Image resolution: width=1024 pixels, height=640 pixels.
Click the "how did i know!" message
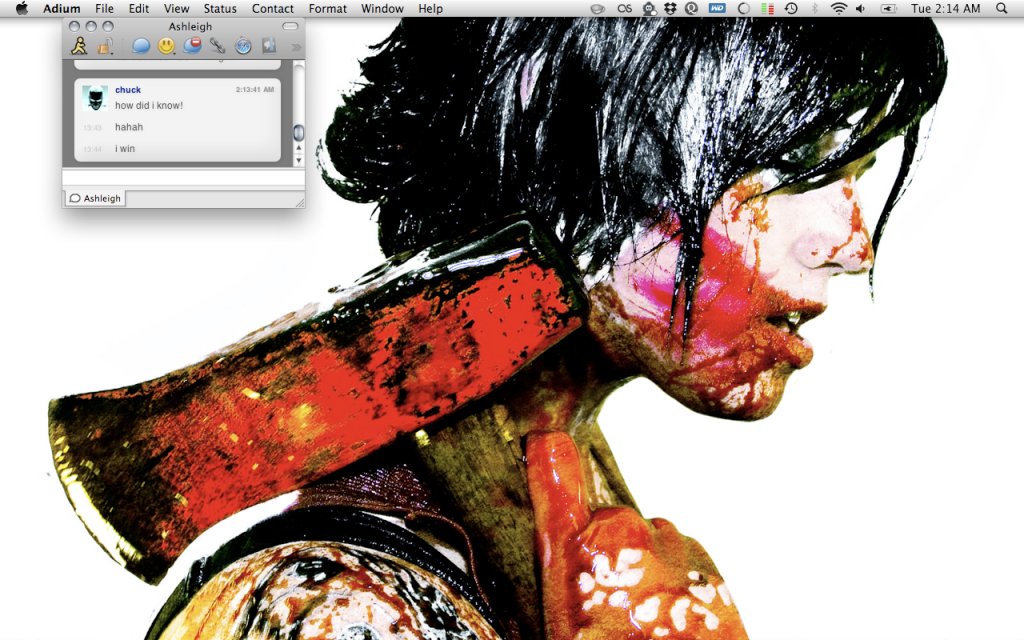tap(149, 105)
